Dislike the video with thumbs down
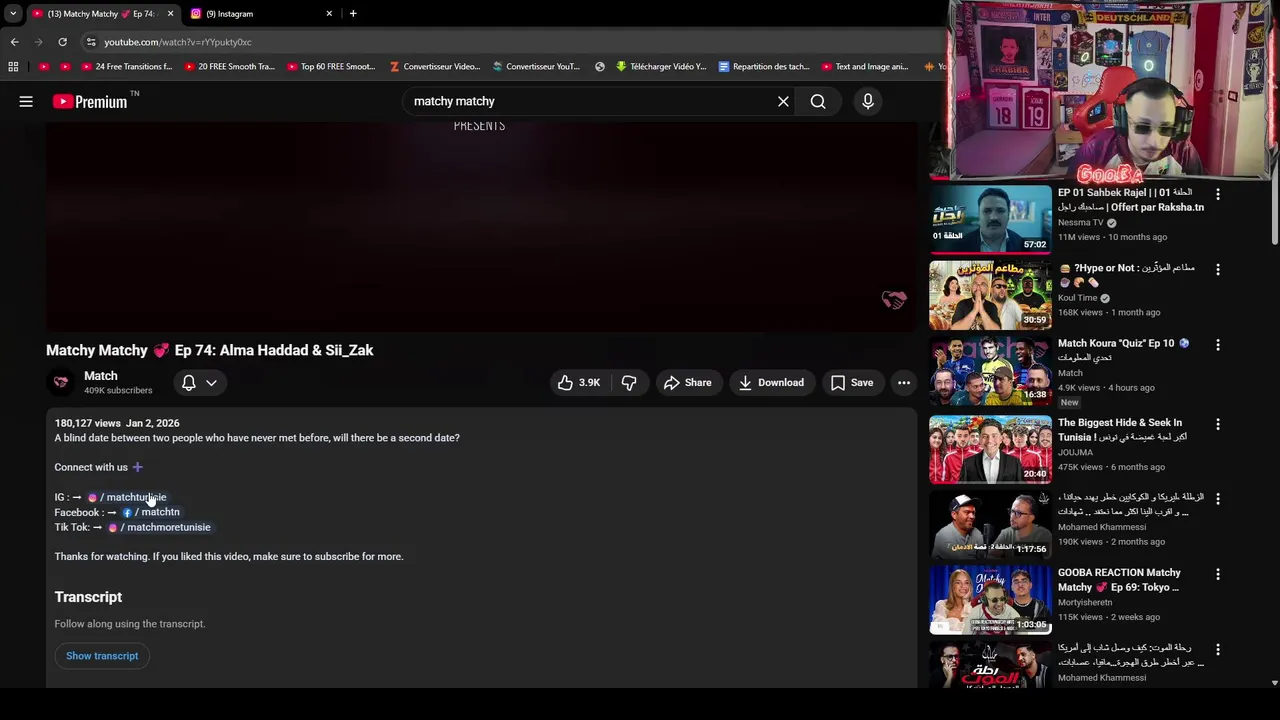This screenshot has width=1280, height=720. [629, 382]
